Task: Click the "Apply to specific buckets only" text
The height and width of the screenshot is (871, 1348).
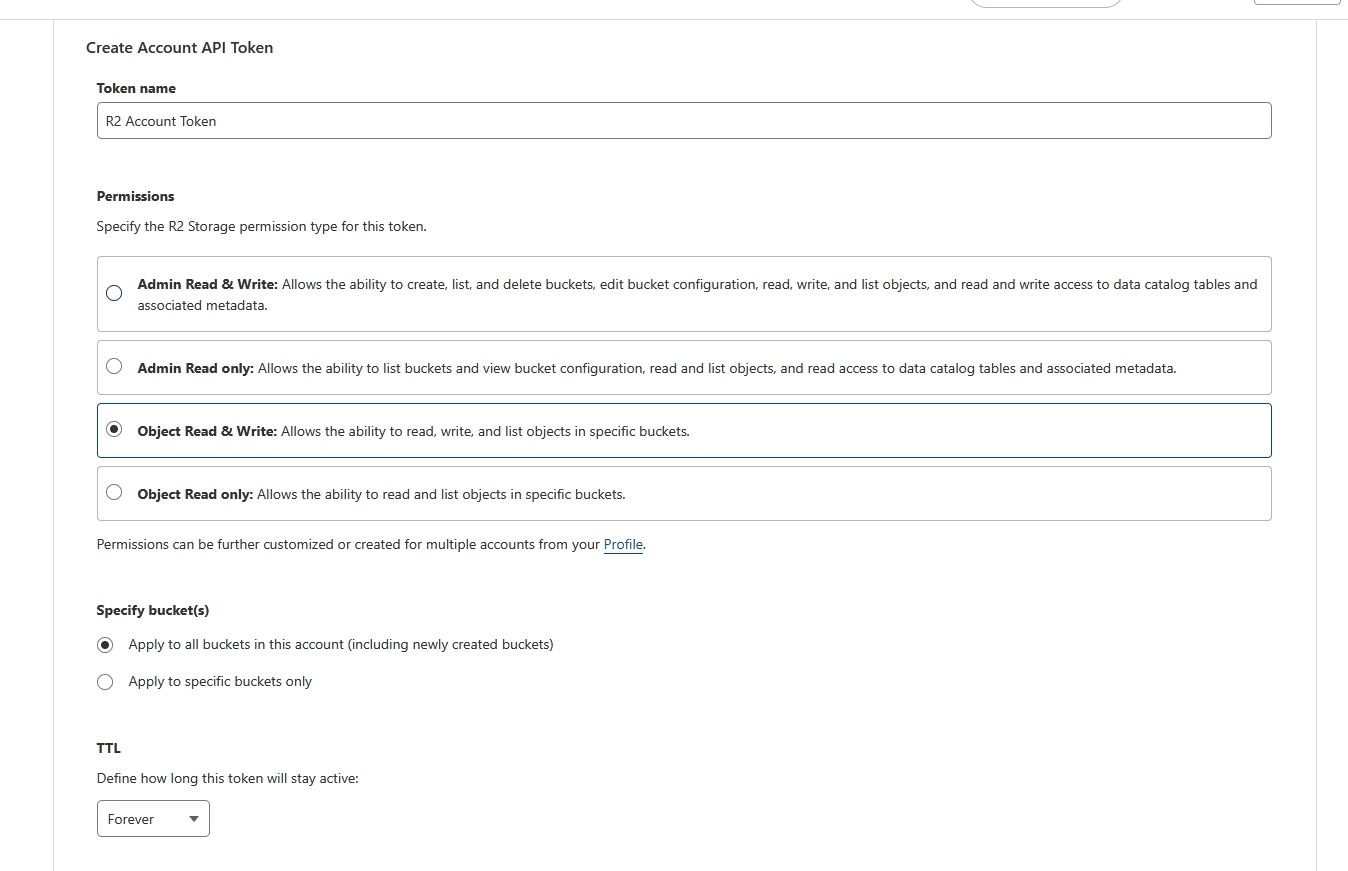Action: point(220,682)
